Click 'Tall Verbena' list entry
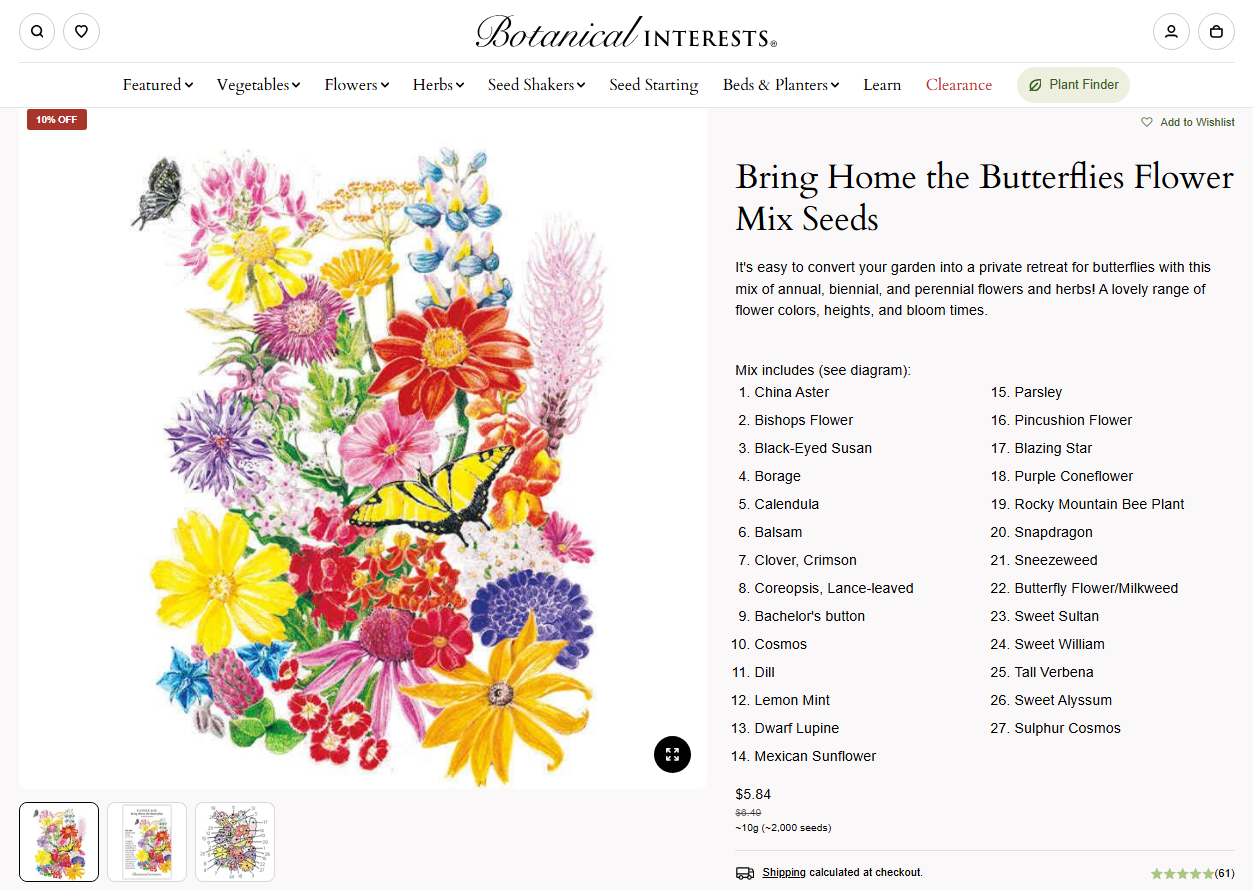Viewport: 1253px width, 890px height. (x=1054, y=672)
